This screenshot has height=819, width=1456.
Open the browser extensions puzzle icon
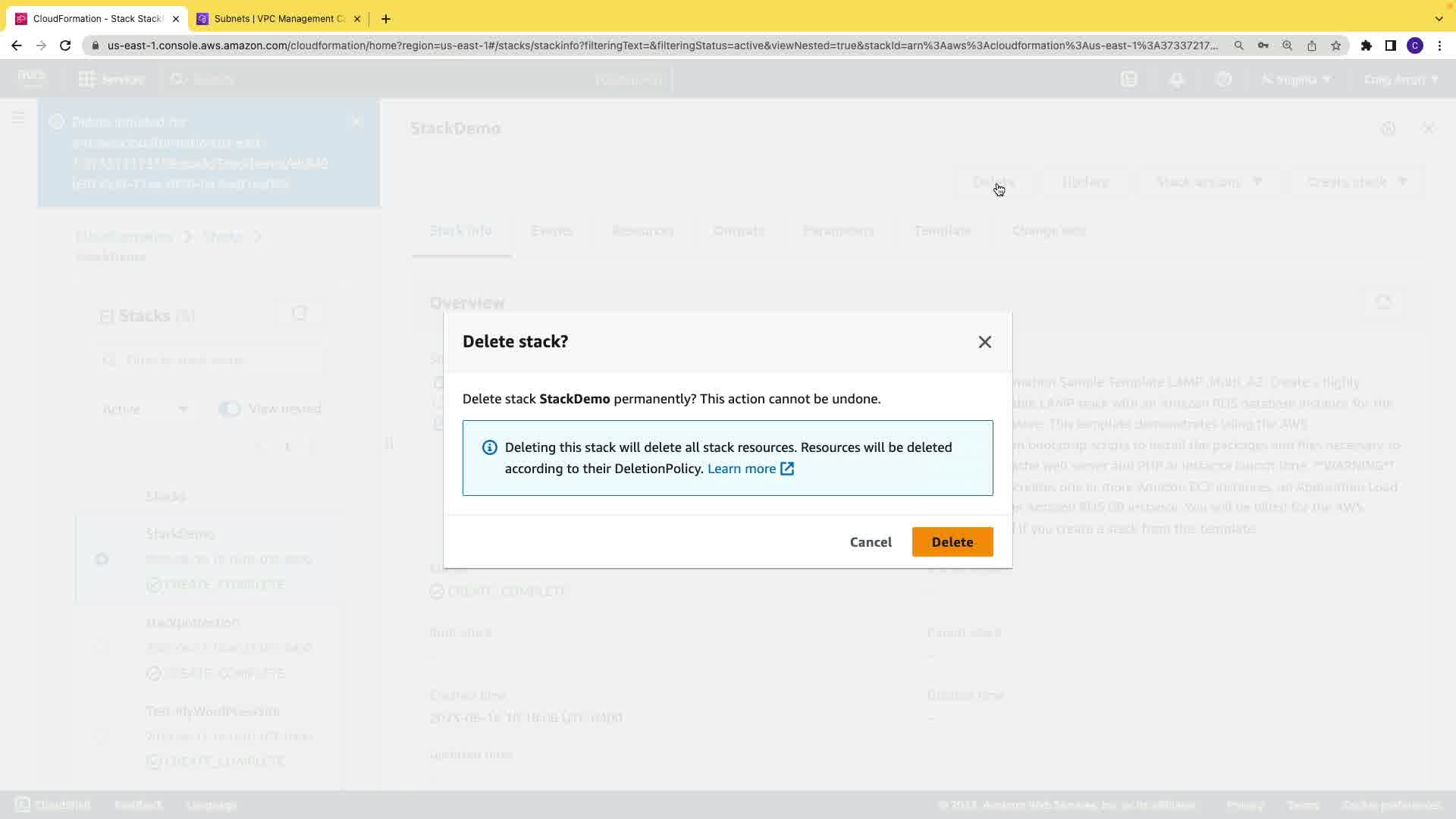pos(1366,45)
